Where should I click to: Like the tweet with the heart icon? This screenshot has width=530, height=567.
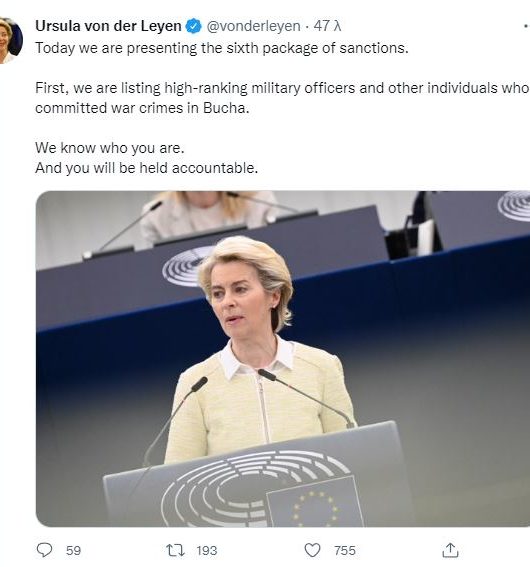(312, 550)
